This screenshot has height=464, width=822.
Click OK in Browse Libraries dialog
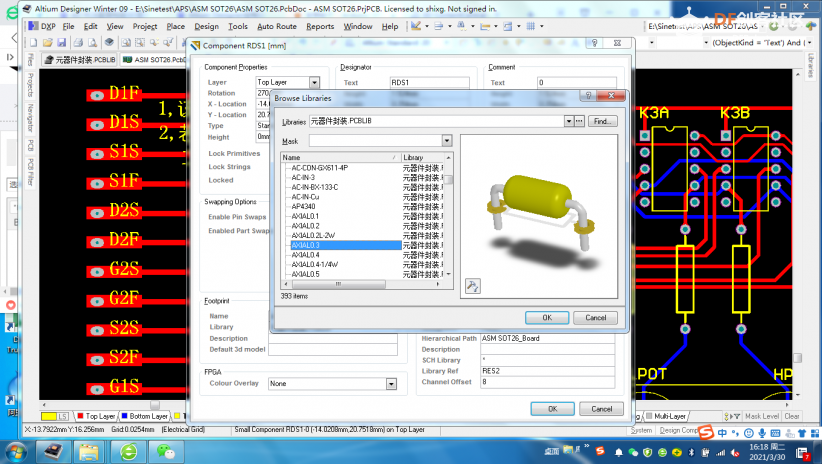547,318
